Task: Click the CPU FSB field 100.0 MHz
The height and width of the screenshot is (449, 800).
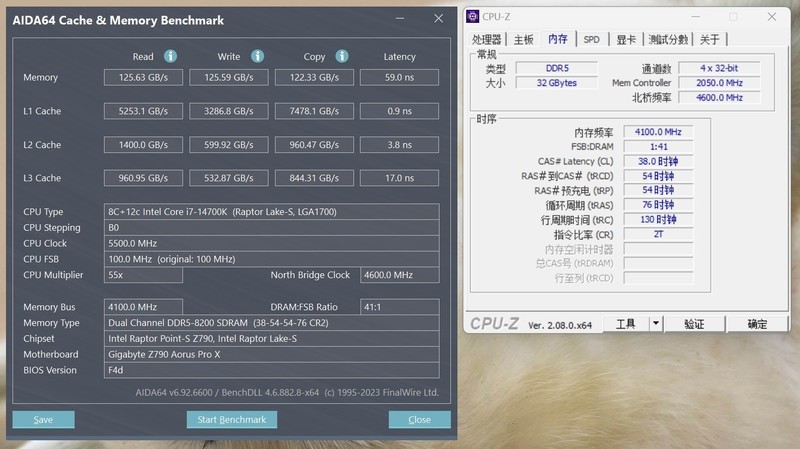Action: pyautogui.click(x=271, y=259)
